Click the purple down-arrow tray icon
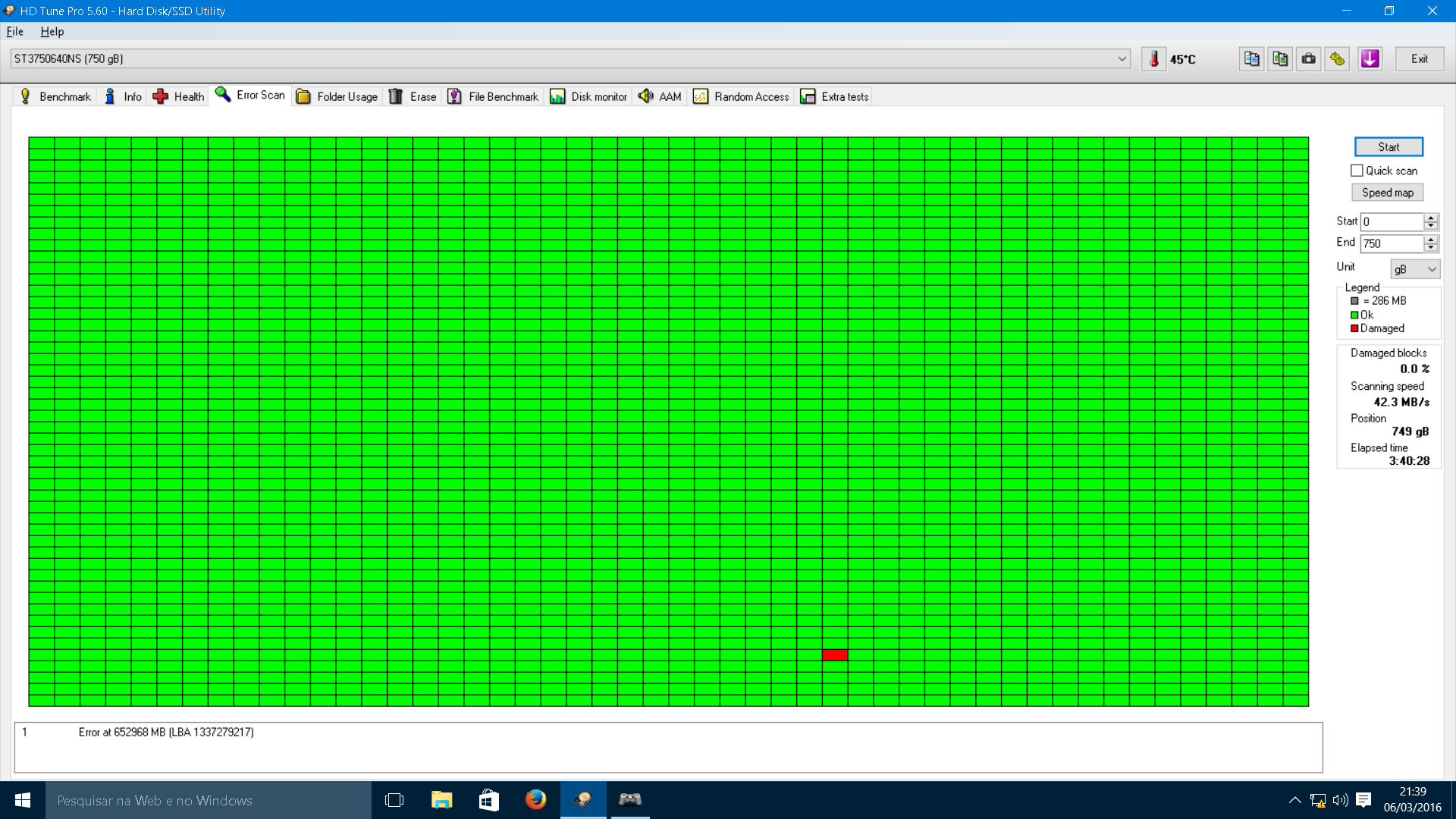The width and height of the screenshot is (1456, 819). point(1370,59)
